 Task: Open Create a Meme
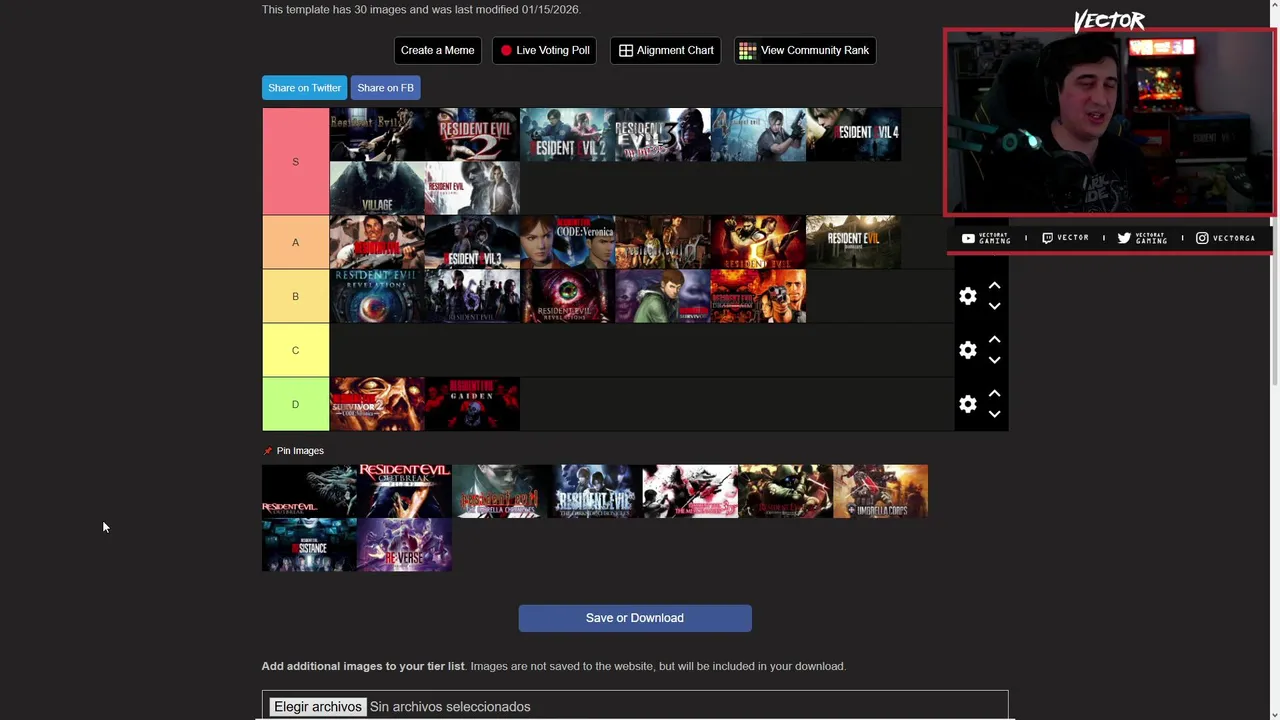pos(437,50)
